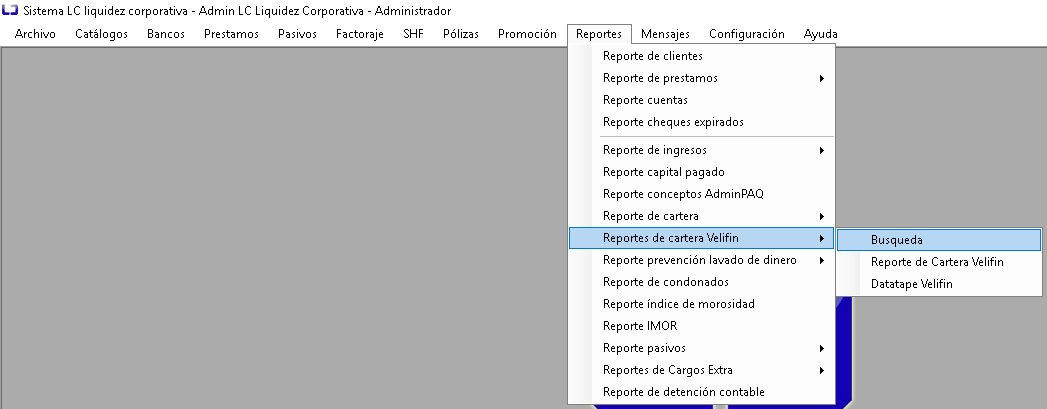Click the LC application icon in title bar
Image resolution: width=1047 pixels, height=409 pixels.
(x=10, y=11)
